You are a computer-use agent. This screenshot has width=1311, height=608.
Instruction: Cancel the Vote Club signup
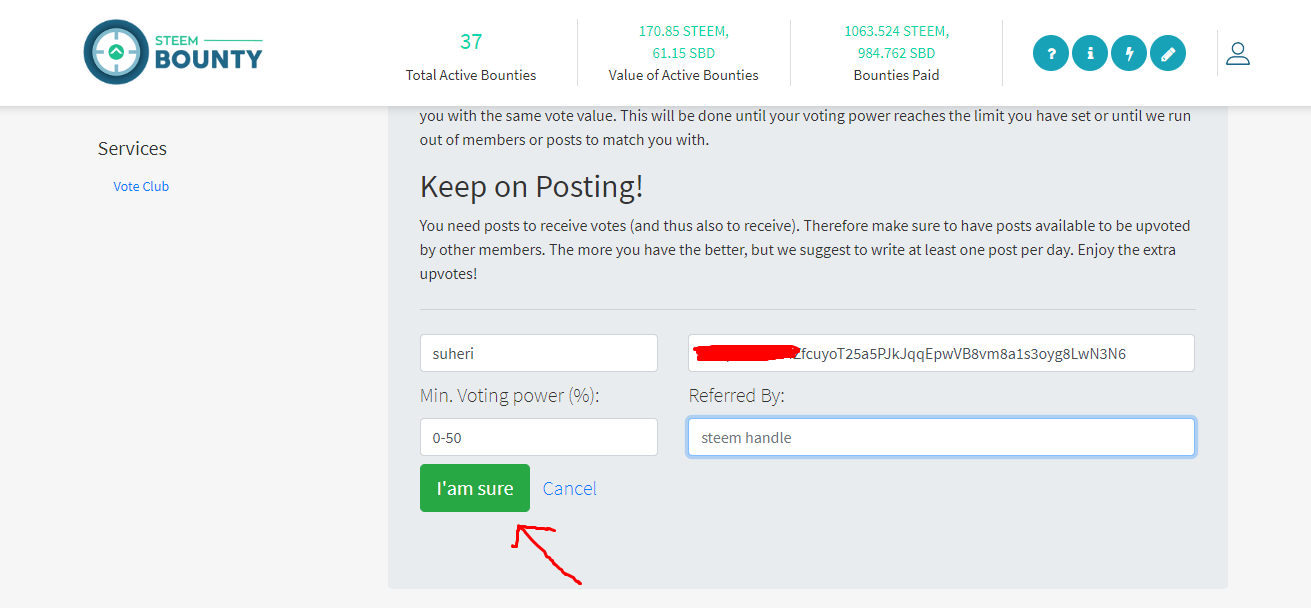tap(570, 488)
